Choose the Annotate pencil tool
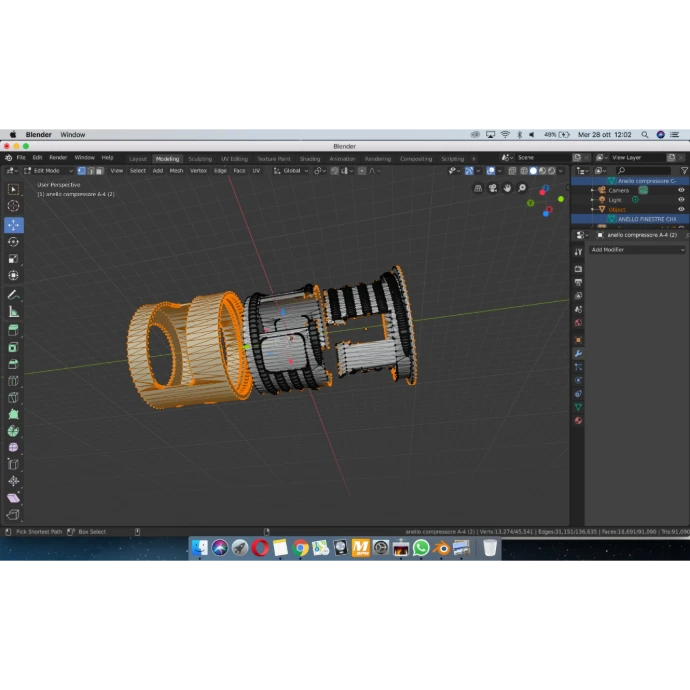Image resolution: width=690 pixels, height=690 pixels. 13,295
